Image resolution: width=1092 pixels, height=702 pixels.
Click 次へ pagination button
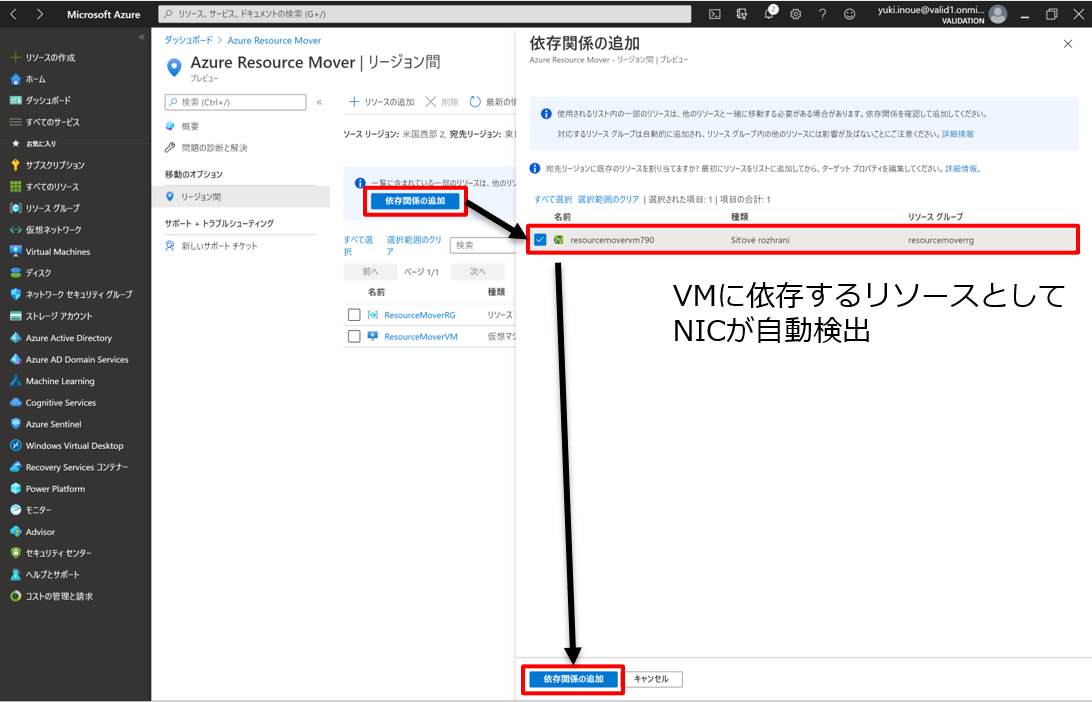click(477, 272)
